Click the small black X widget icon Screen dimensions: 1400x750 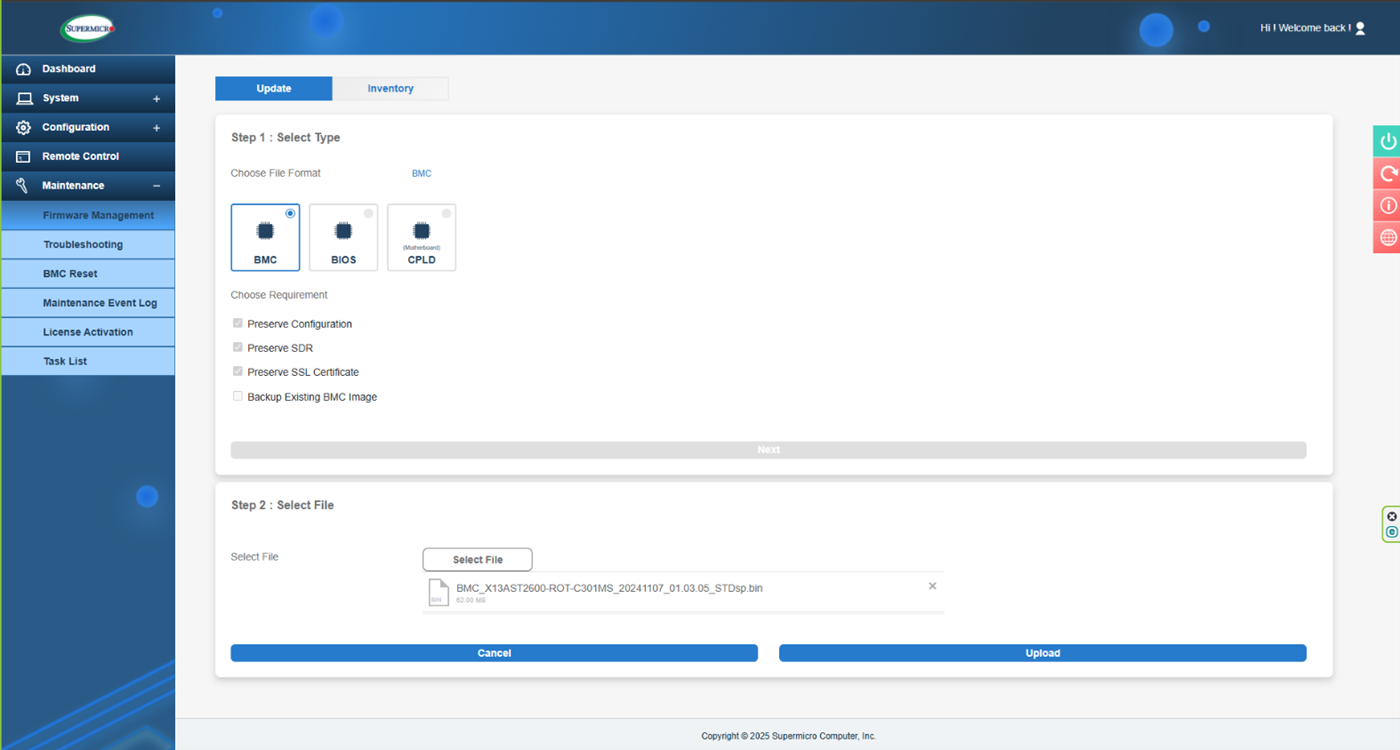click(x=1392, y=517)
